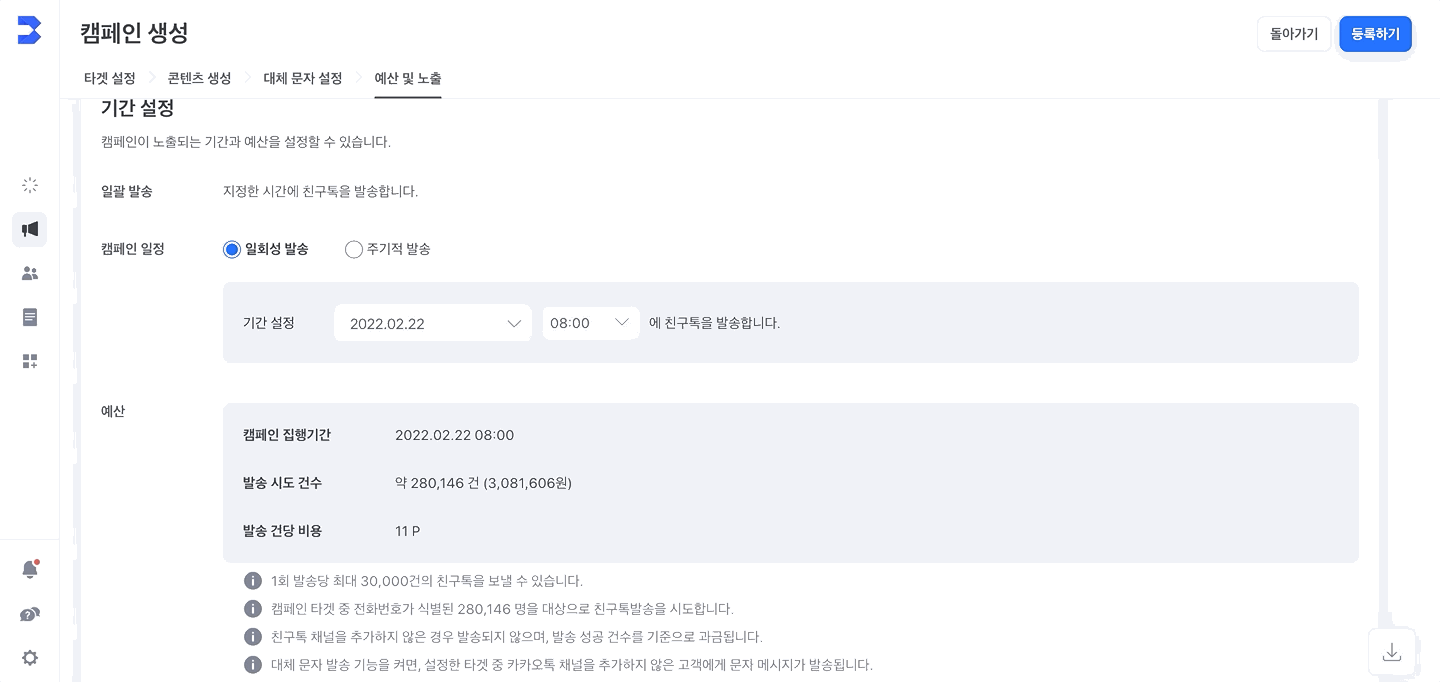Open the people audience icon in sidebar
Screen dimensions: 1440x682
click(30, 273)
